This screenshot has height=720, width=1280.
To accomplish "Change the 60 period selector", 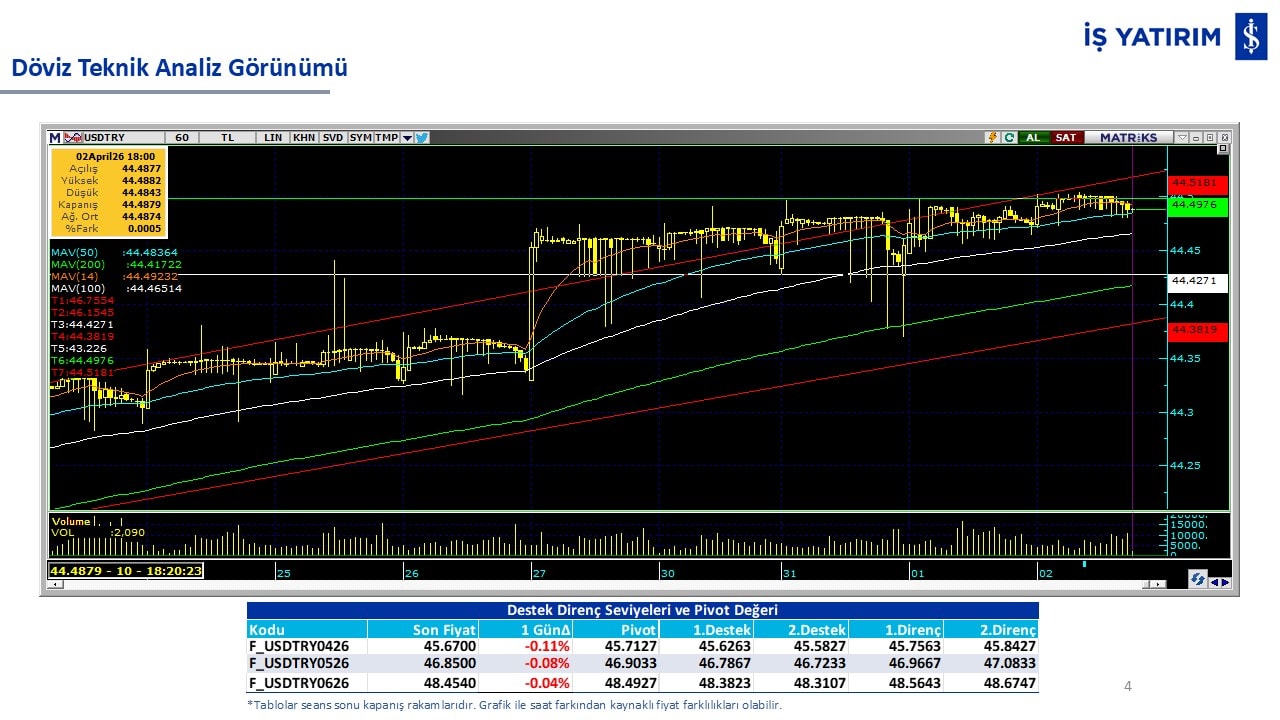I will point(181,137).
